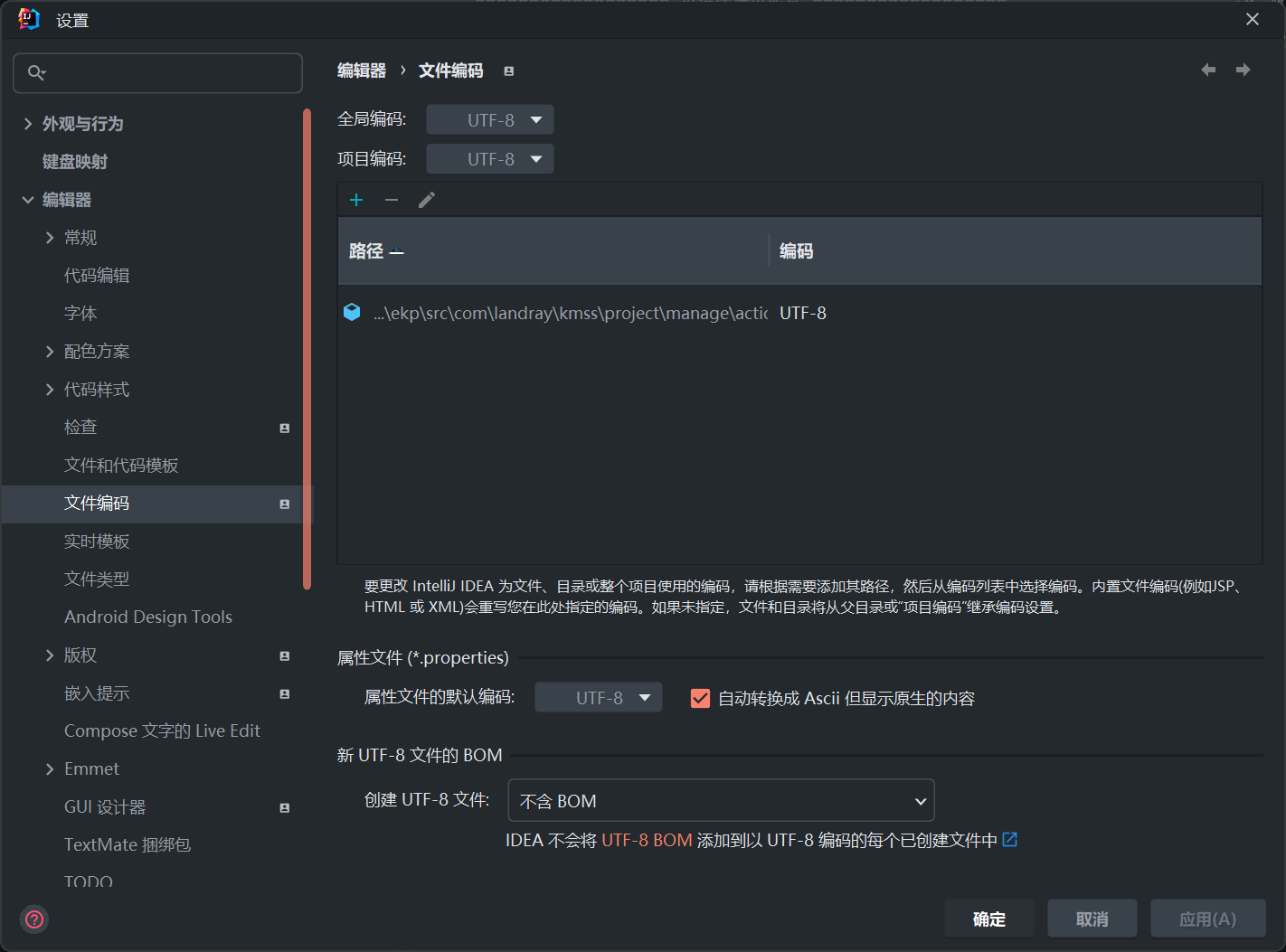The width and height of the screenshot is (1286, 952).
Task: Select 代码编辑 settings page
Action: [x=97, y=276]
